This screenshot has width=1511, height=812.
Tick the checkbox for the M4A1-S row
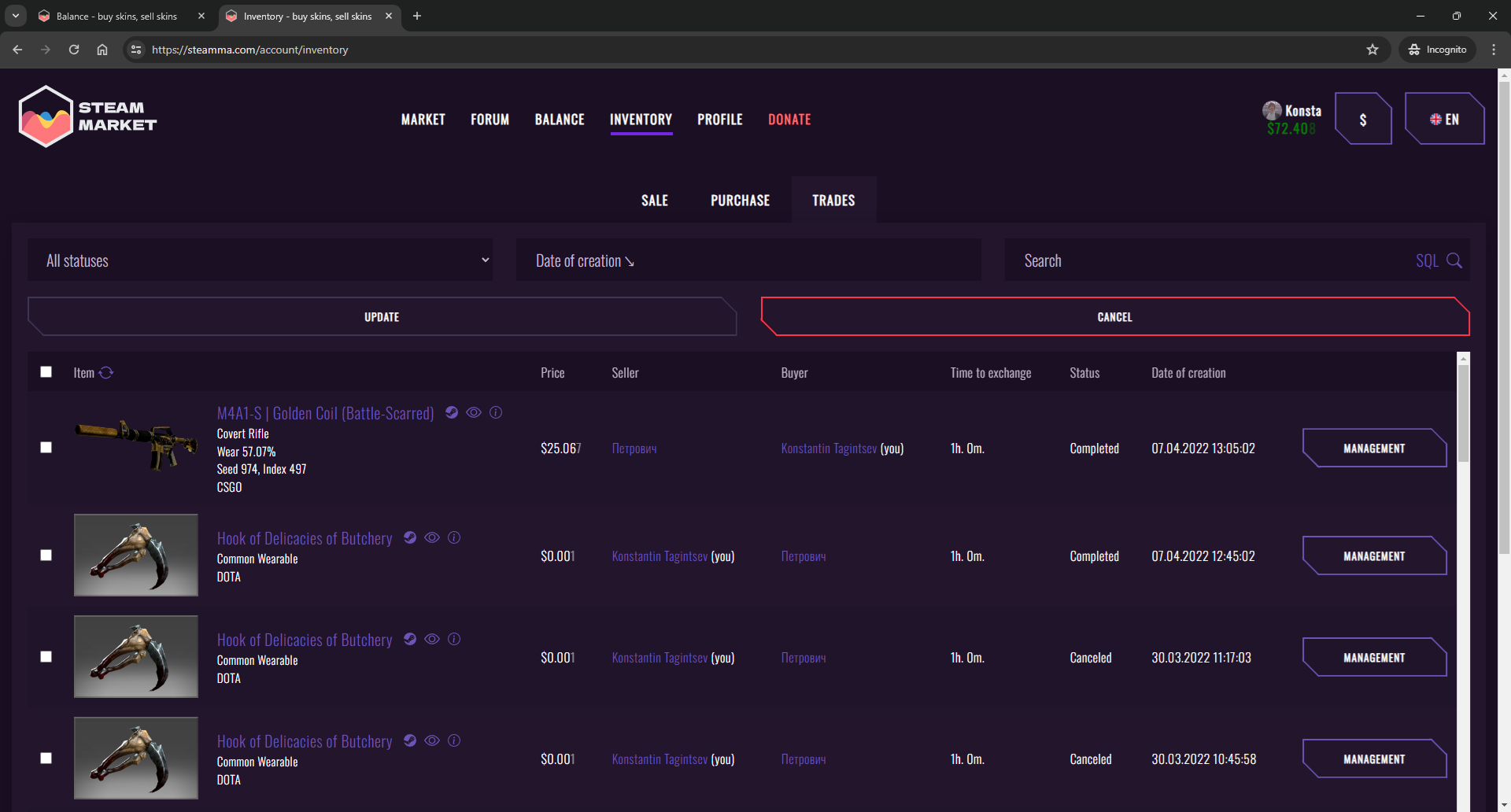click(x=46, y=448)
